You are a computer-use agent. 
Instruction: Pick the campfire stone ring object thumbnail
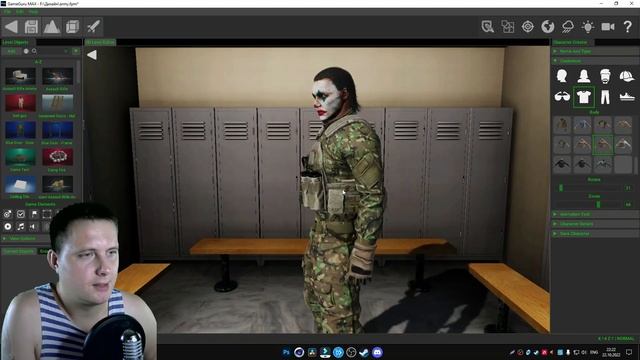pyautogui.click(x=58, y=157)
